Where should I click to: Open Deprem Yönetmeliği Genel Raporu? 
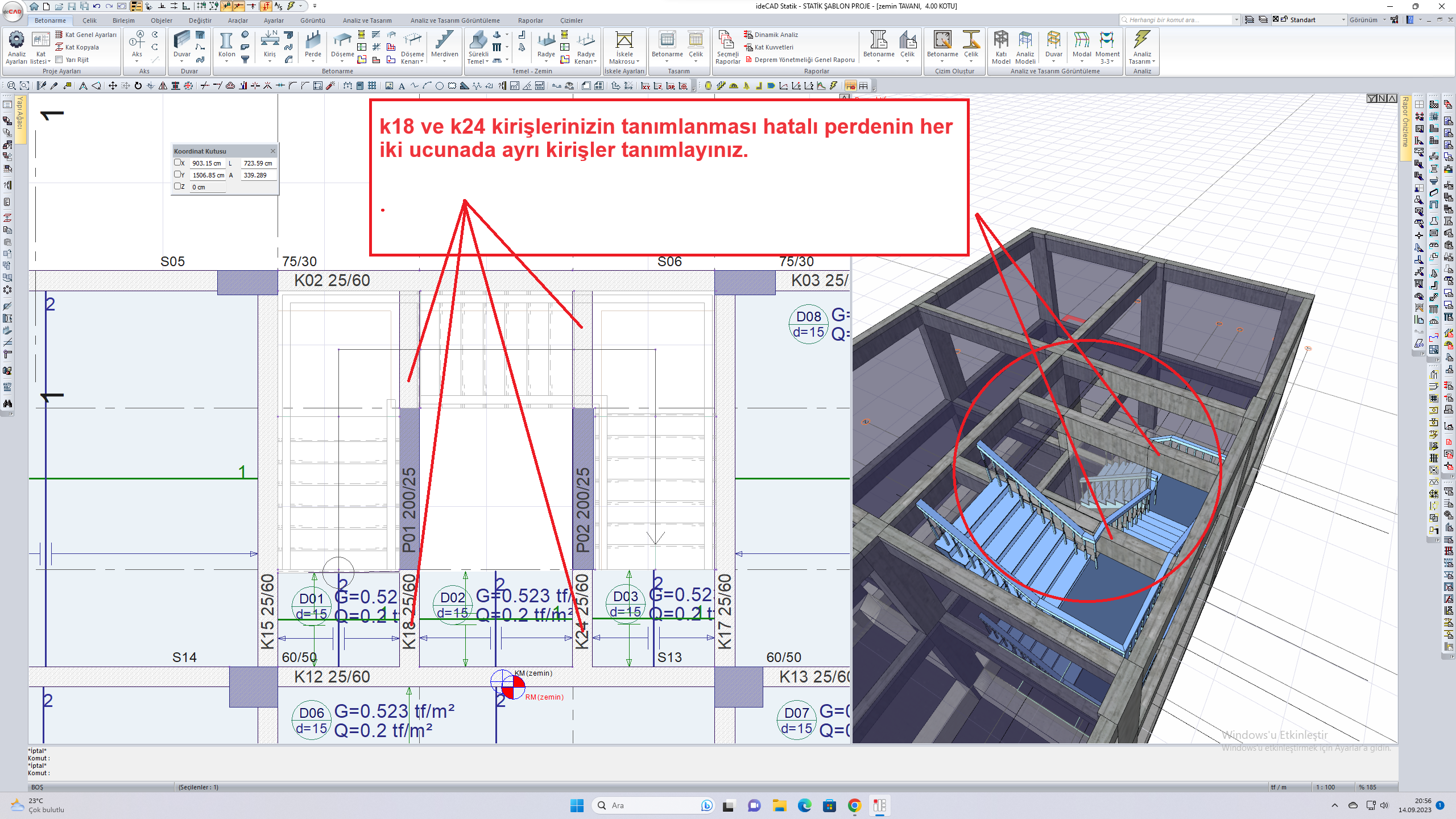[800, 60]
